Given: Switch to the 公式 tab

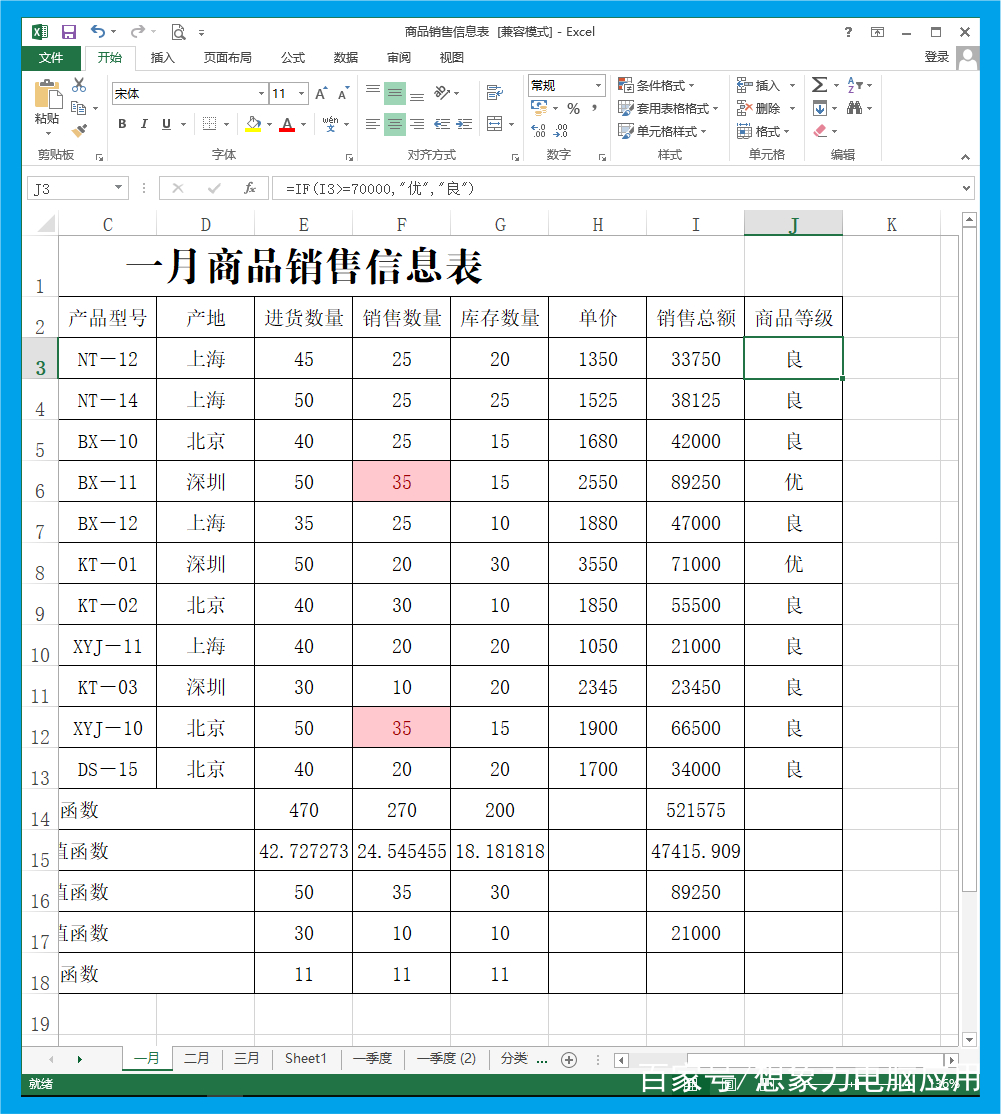Looking at the screenshot, I should (293, 58).
